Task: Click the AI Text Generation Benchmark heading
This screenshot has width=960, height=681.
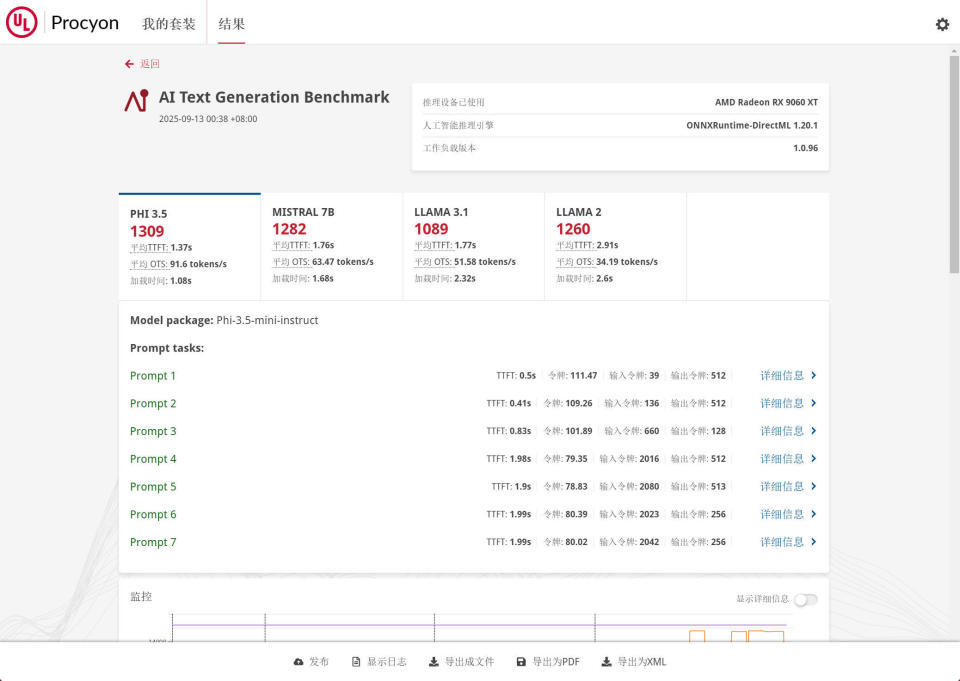Action: [274, 97]
